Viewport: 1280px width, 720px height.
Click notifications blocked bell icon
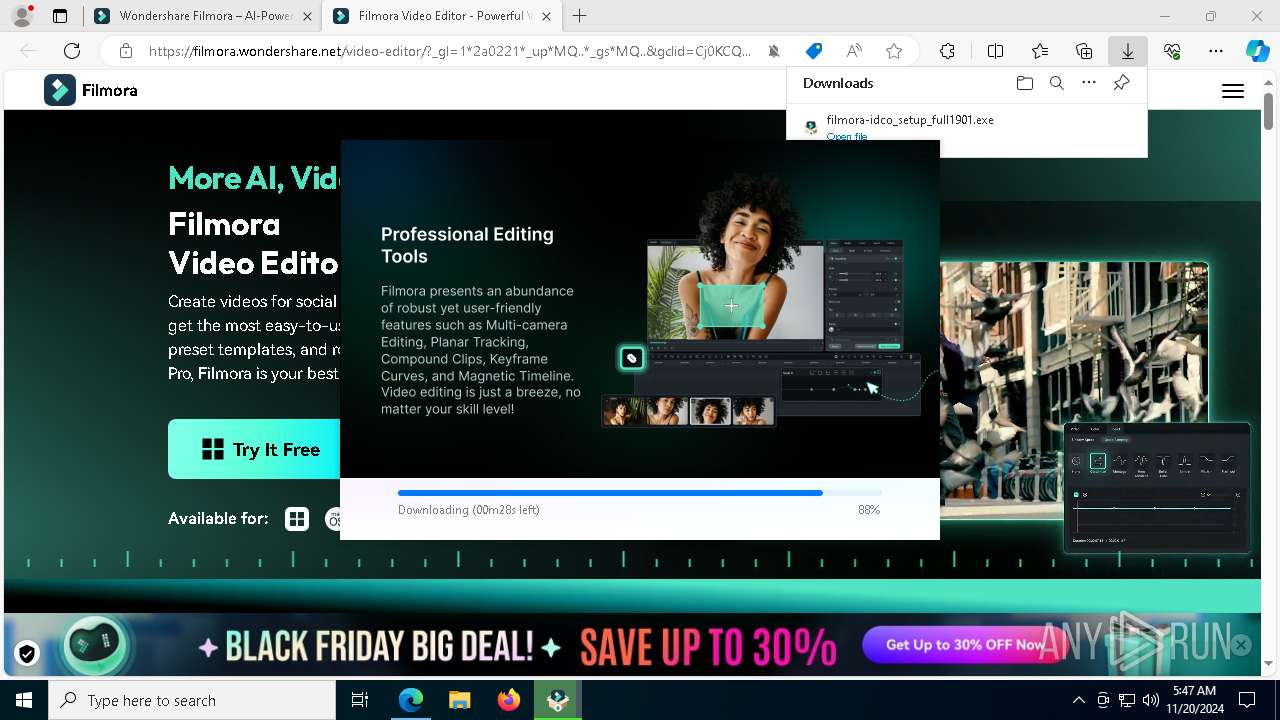[774, 51]
